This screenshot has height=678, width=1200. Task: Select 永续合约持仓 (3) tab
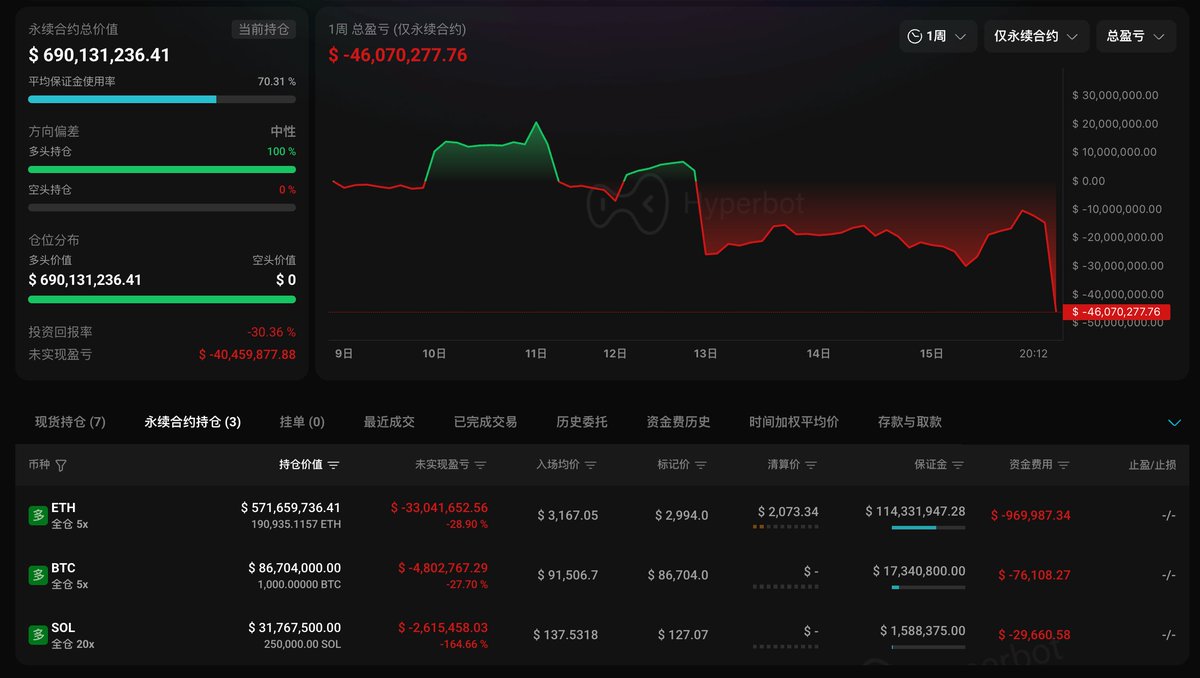[193, 422]
